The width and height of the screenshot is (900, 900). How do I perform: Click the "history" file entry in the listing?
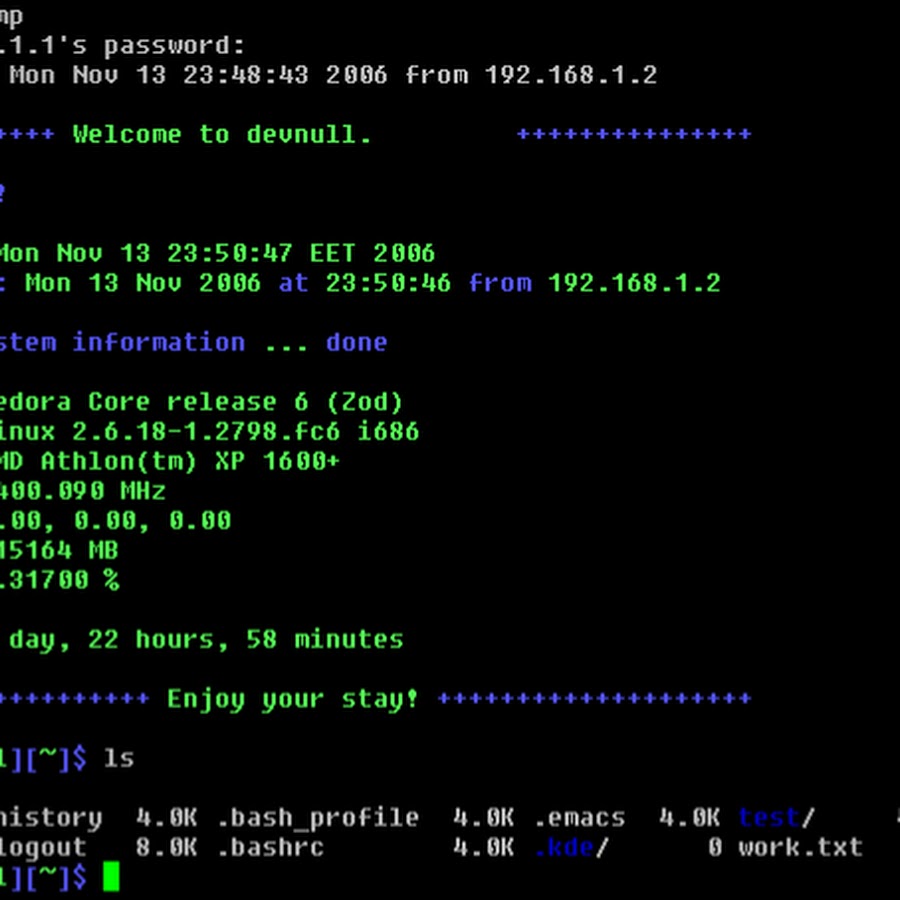(x=51, y=818)
